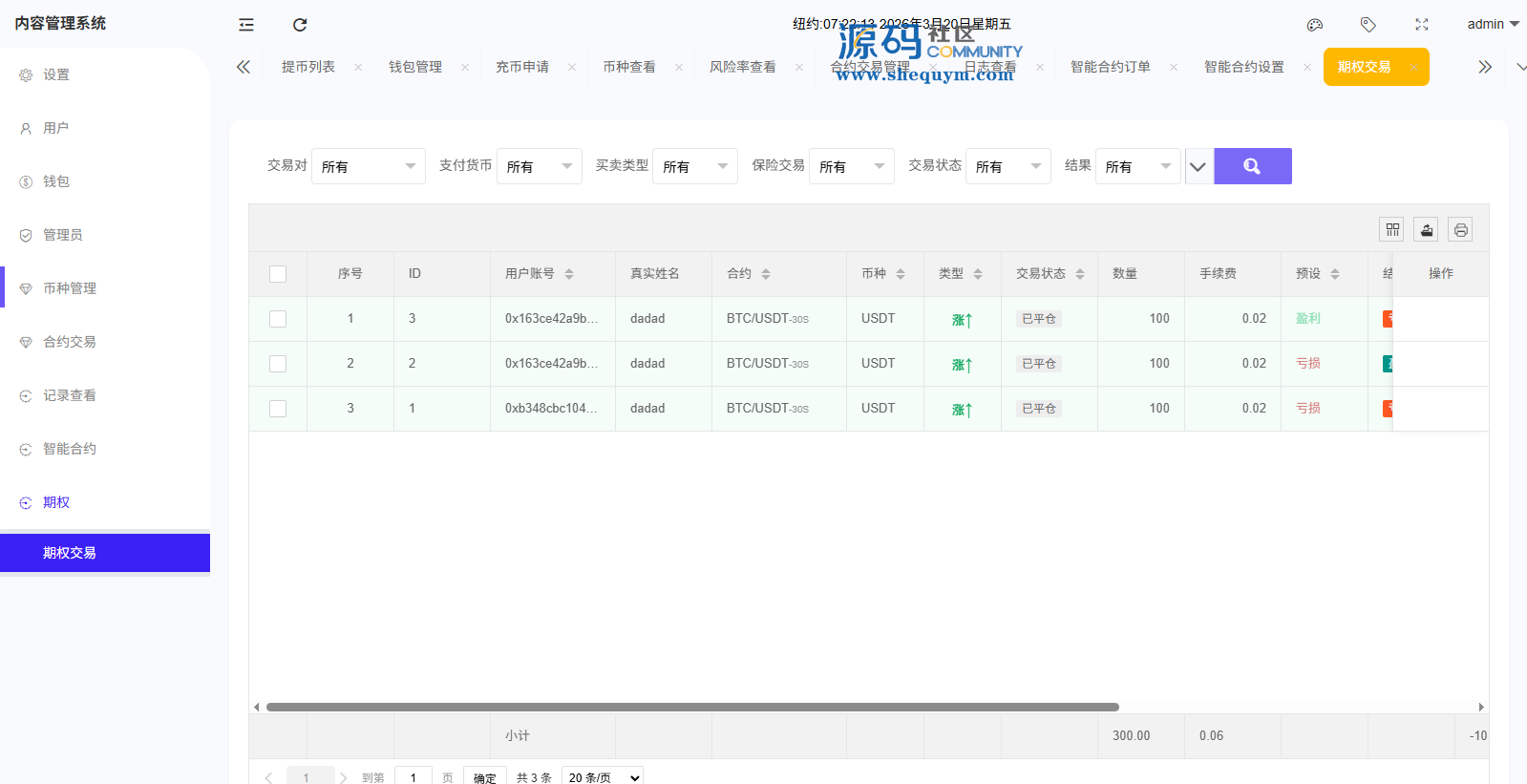Click the purple search button
The image size is (1527, 784).
[x=1252, y=166]
